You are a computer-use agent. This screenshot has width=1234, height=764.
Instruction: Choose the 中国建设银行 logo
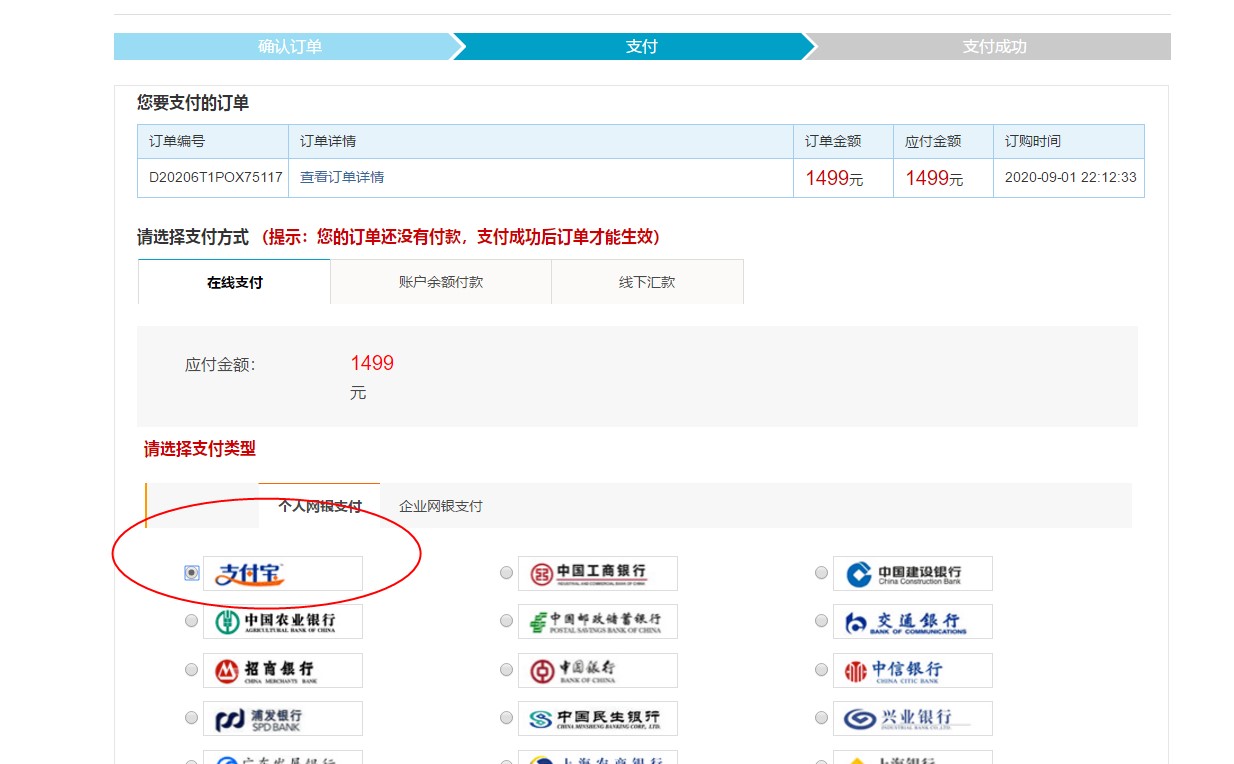click(912, 573)
